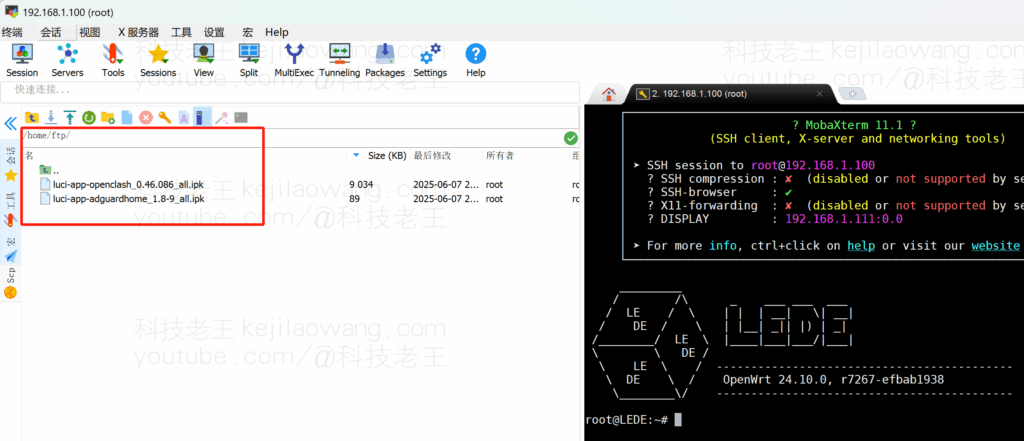Open the Sessions star icon
Screen dimensions: 1024x441
(x=158, y=61)
